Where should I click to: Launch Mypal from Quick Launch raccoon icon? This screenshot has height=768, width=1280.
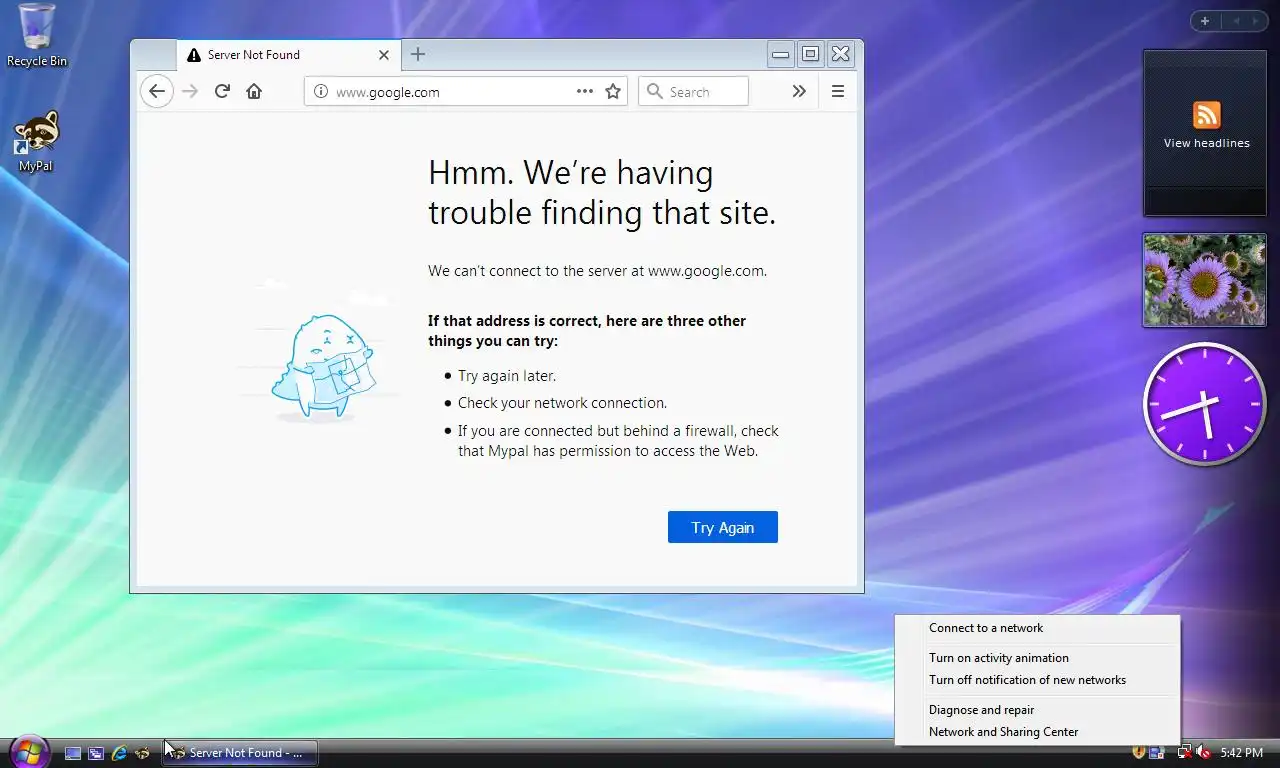(142, 753)
